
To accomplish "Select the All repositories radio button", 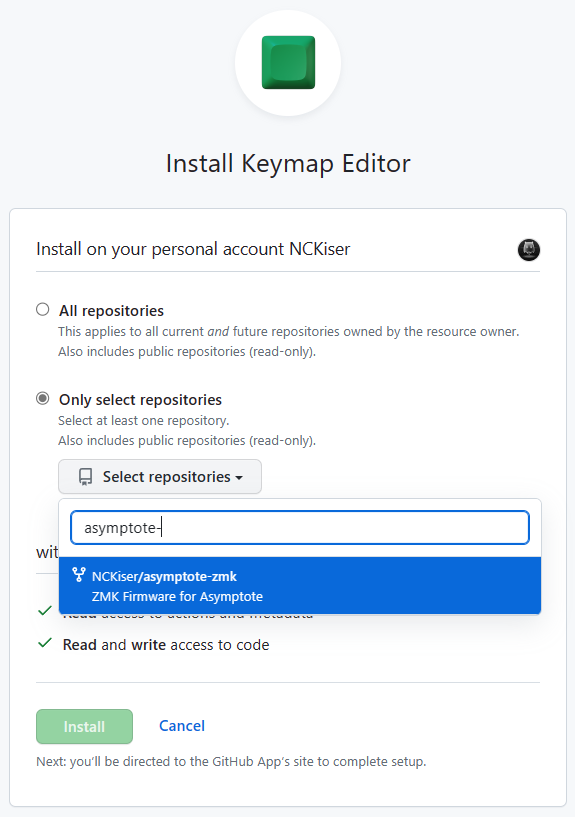I will click(x=43, y=310).
